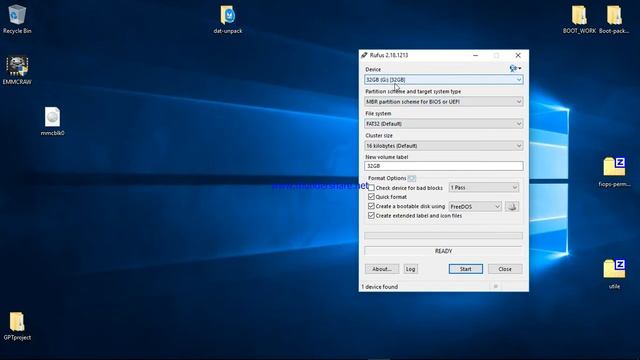Click the New volume label field

click(444, 166)
